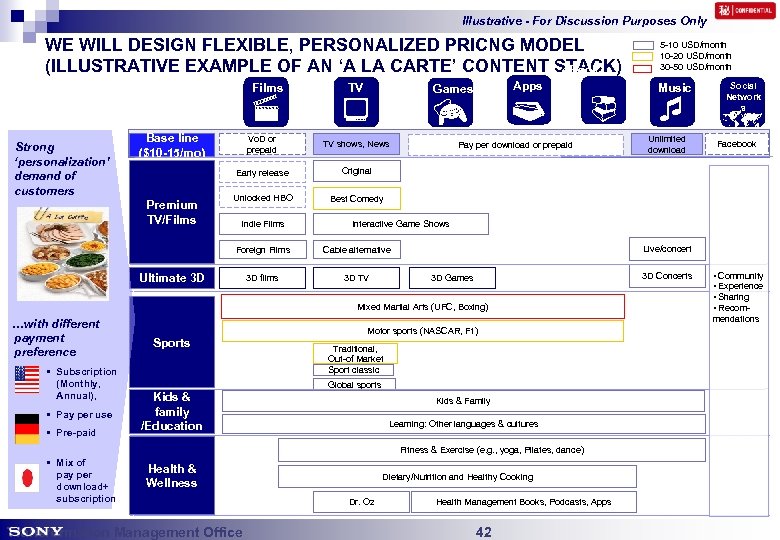Click the Indie Films box
Image resolution: width=780 pixels, height=540 pixels.
point(262,224)
